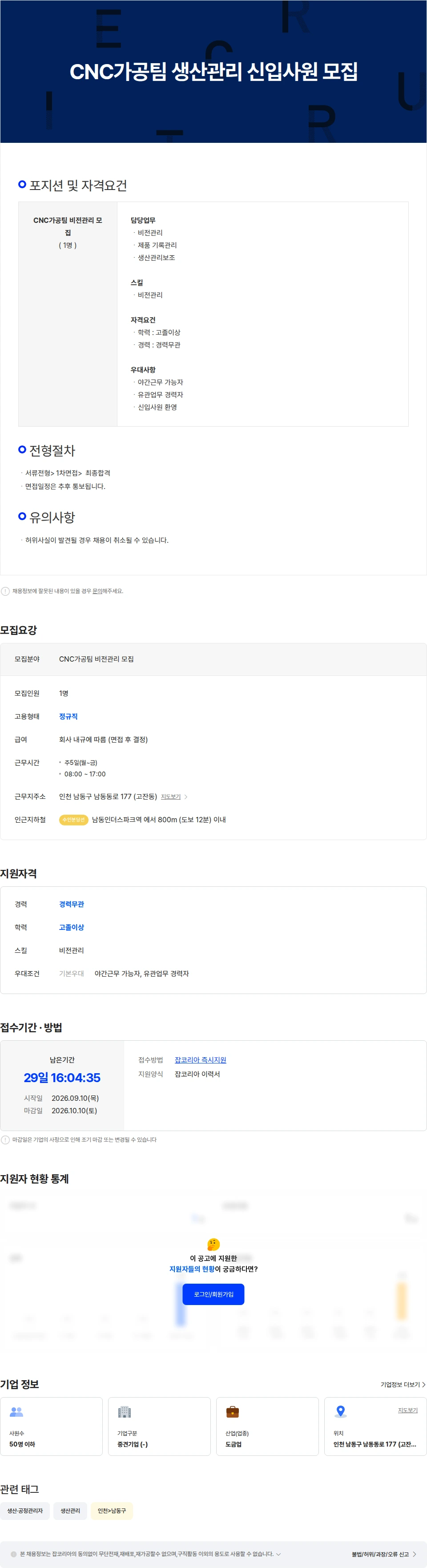Image resolution: width=427 pixels, height=1568 pixels.
Task: Click the gray circle icon in footer notice
Action: tap(14, 1554)
